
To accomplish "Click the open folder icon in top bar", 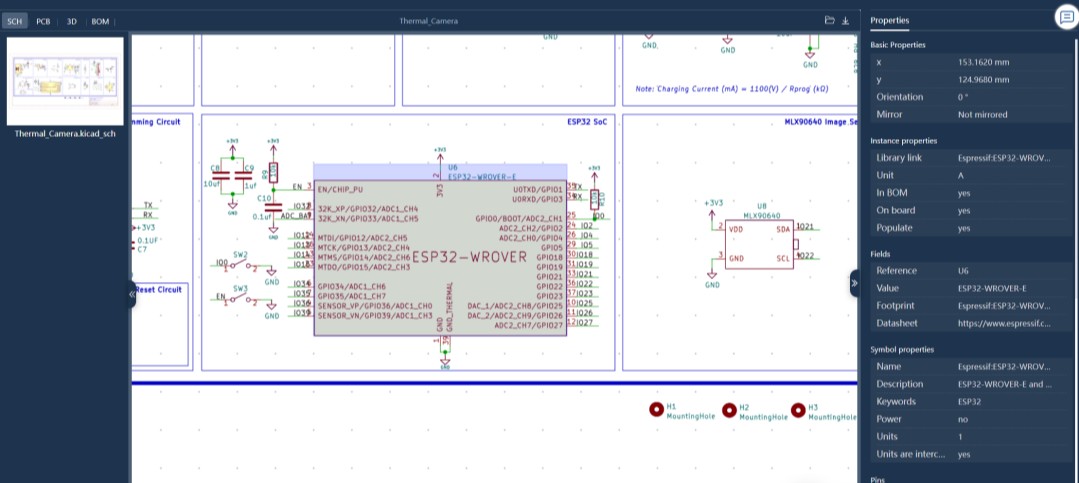I will 829,20.
